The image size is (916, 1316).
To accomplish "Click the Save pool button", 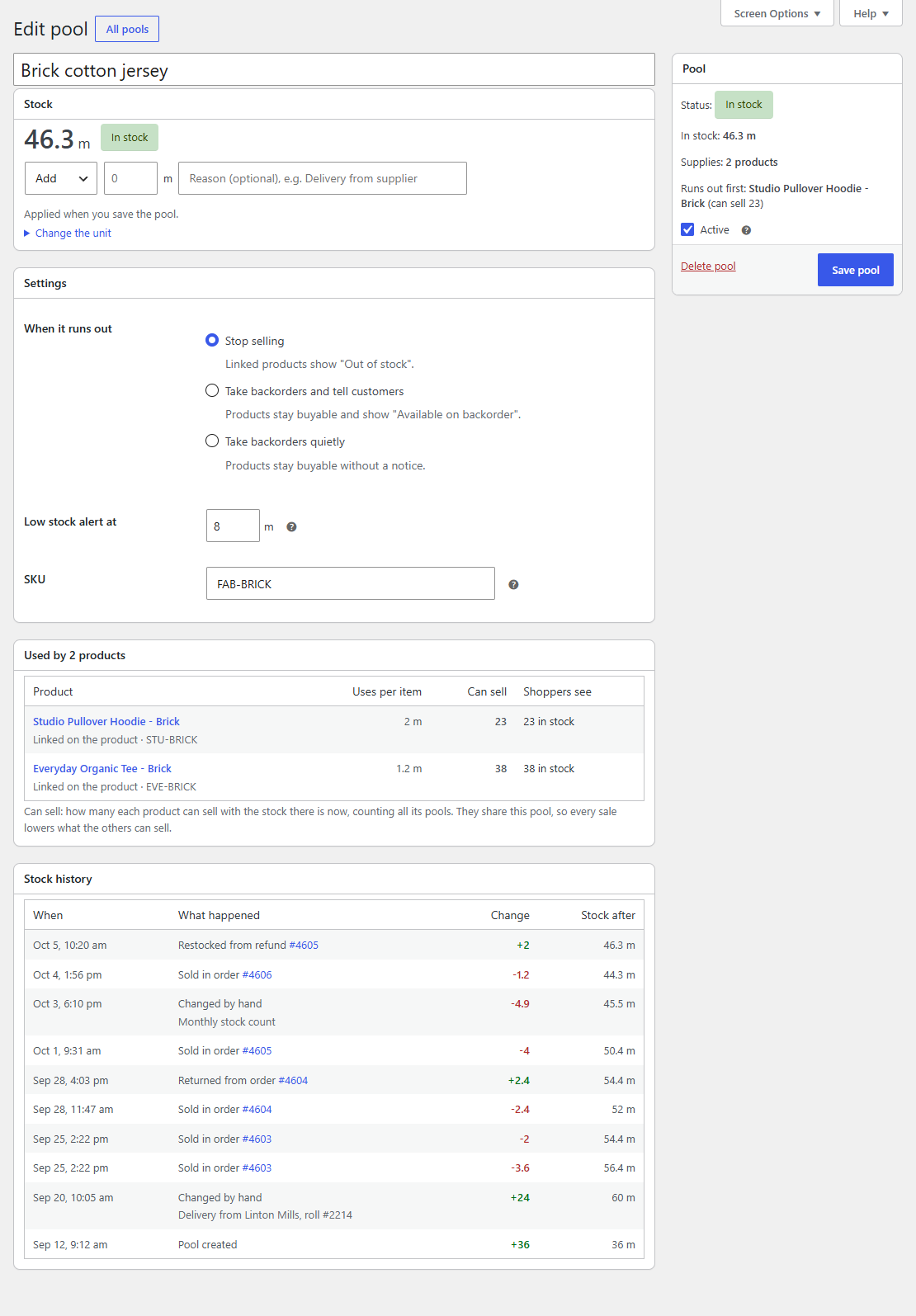I will [x=856, y=270].
